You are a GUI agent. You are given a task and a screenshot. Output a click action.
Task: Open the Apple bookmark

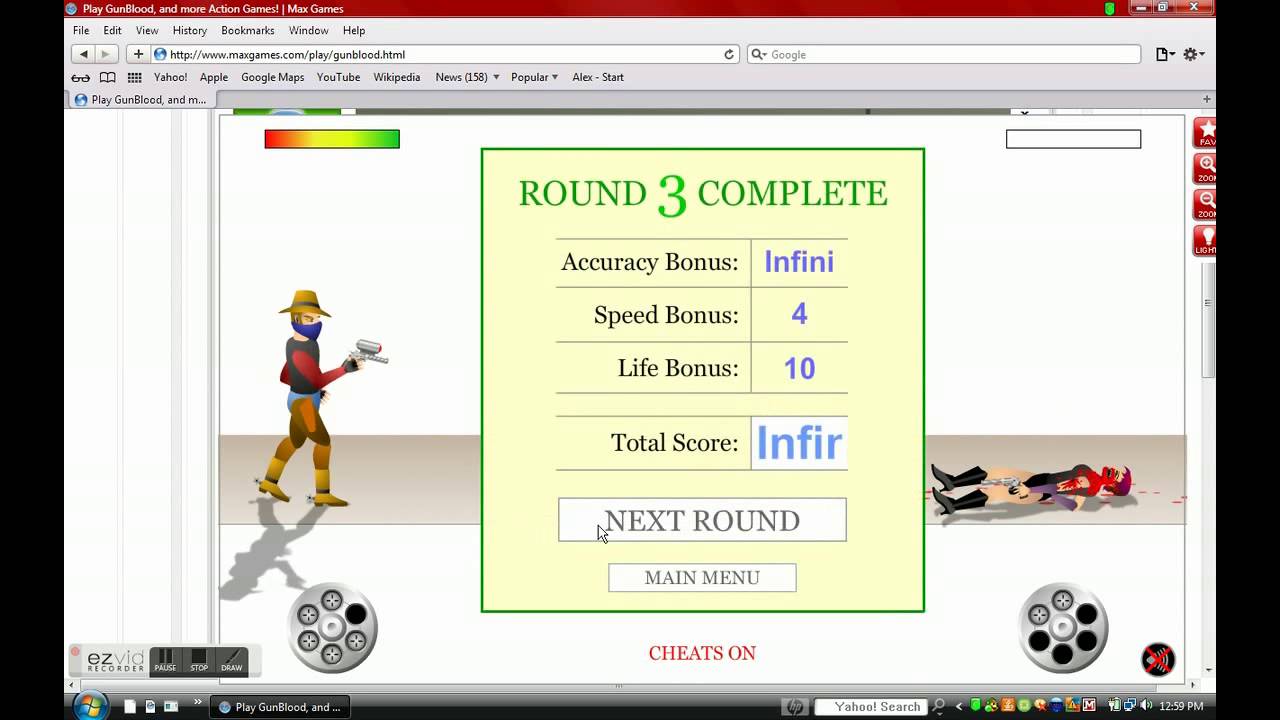(x=214, y=77)
